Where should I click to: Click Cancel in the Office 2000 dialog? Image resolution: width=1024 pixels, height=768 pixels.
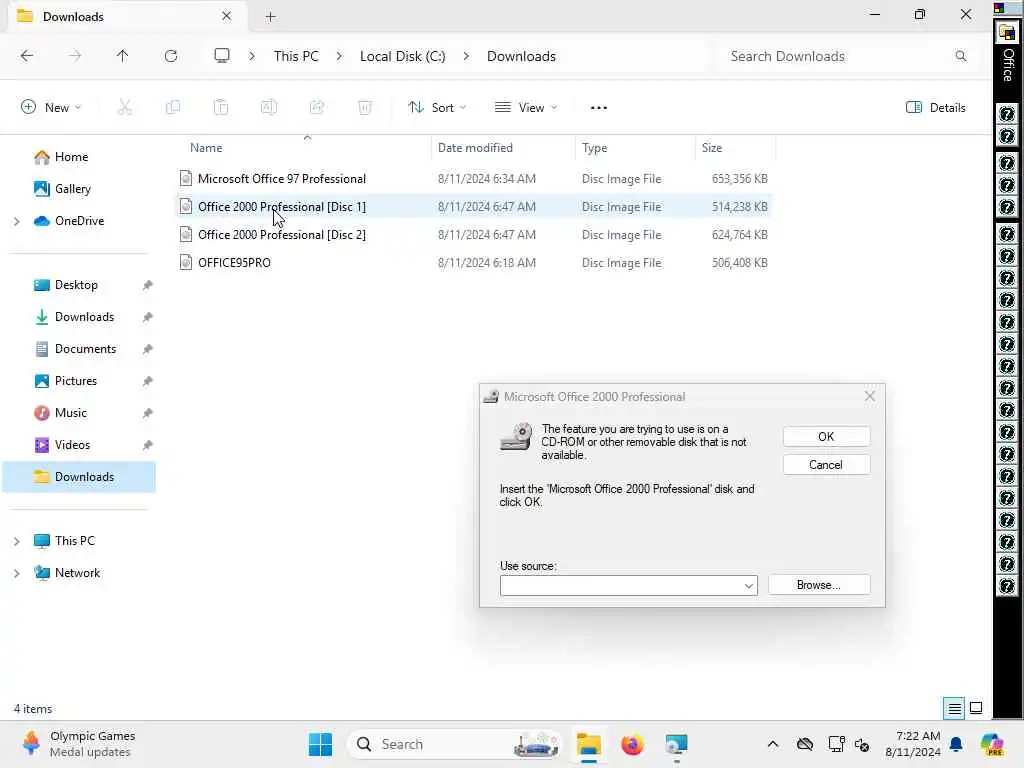tap(825, 464)
